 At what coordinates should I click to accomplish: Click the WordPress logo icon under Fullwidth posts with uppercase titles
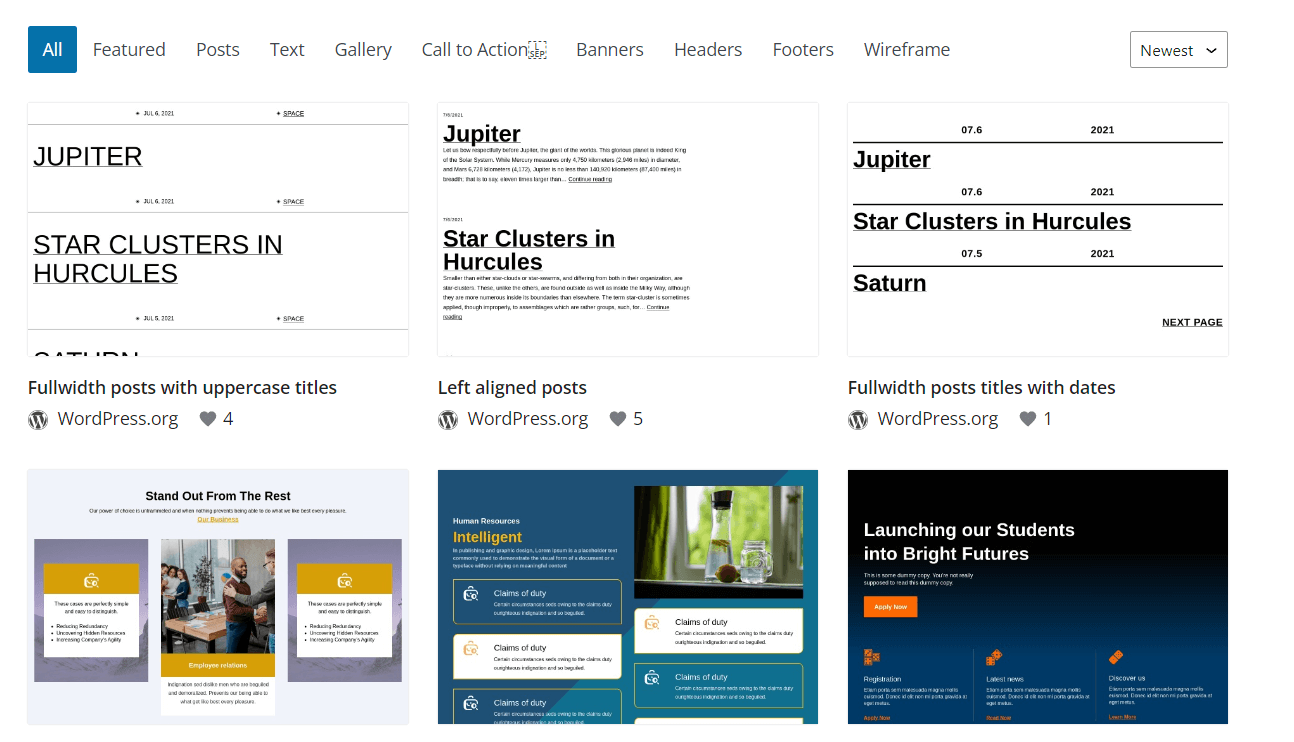[37, 418]
